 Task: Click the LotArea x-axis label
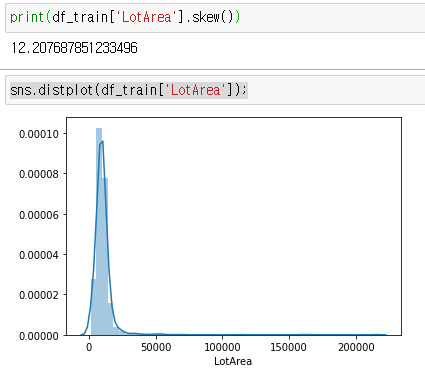233,361
